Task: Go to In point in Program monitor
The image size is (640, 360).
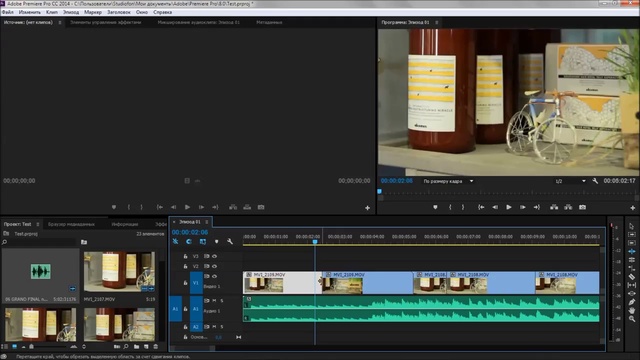Action: (481, 207)
